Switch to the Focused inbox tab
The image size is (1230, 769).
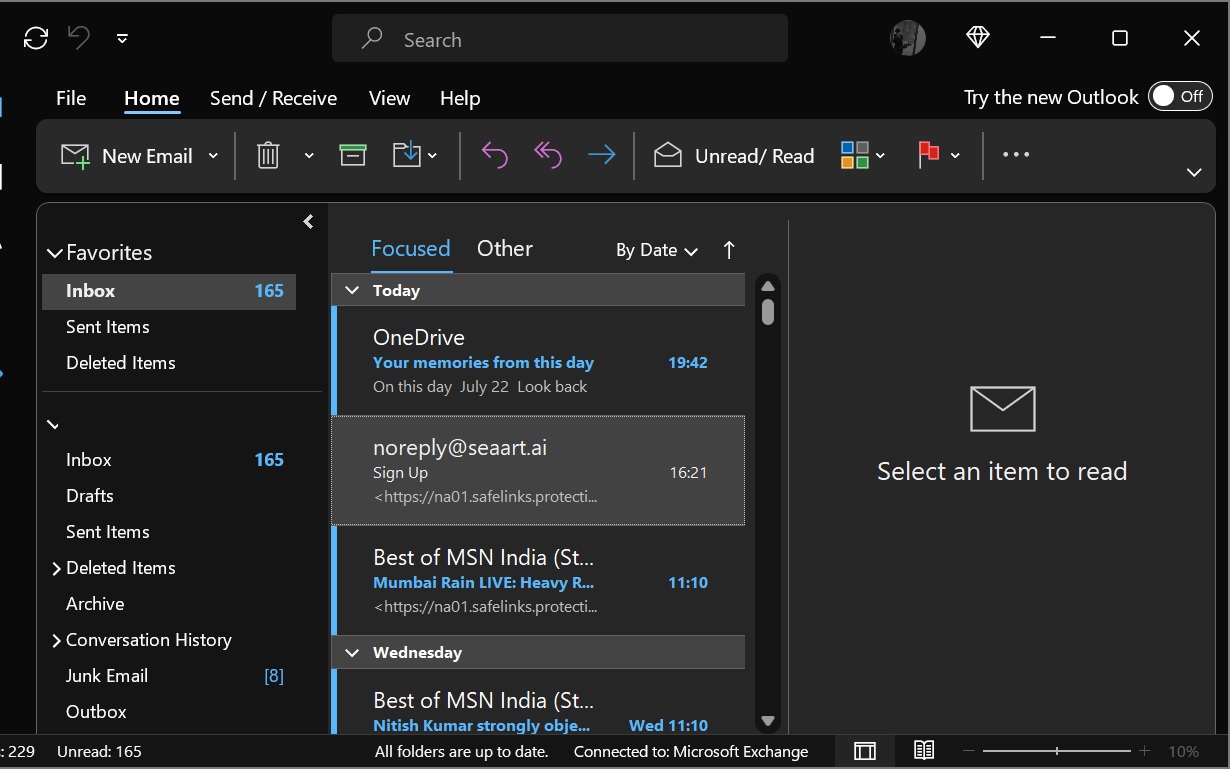411,249
